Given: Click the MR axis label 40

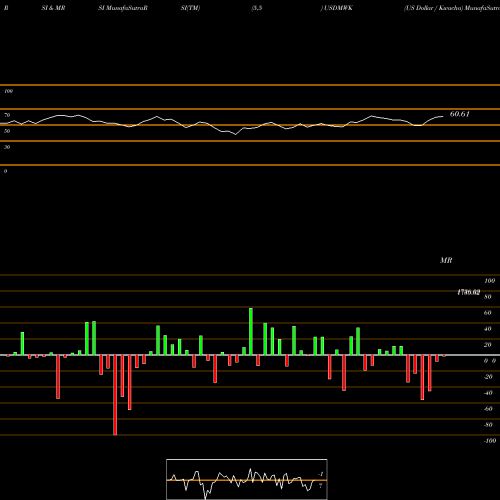Looking at the screenshot, I should click(488, 329).
